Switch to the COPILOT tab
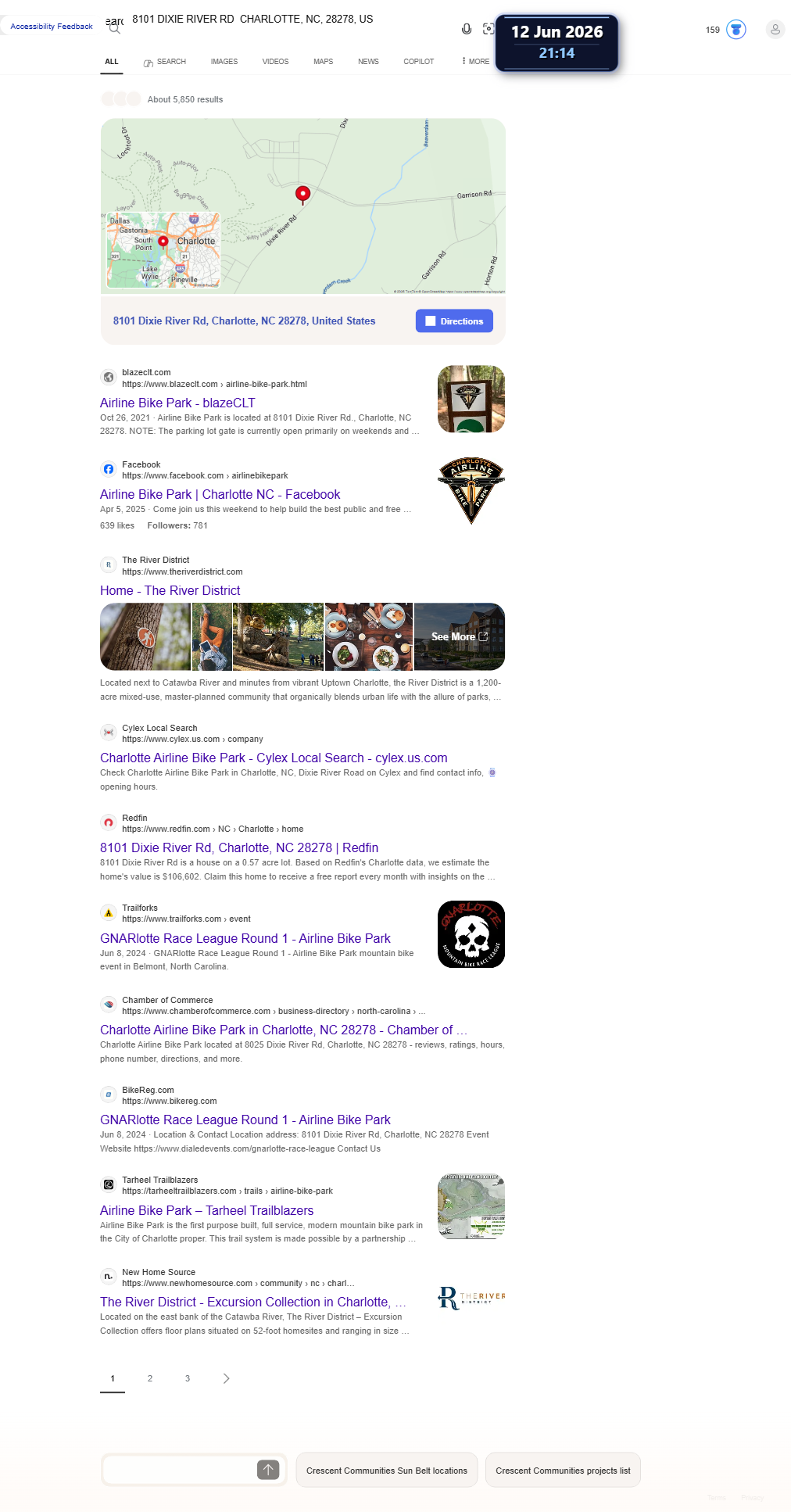This screenshot has width=791, height=1512. (x=419, y=62)
